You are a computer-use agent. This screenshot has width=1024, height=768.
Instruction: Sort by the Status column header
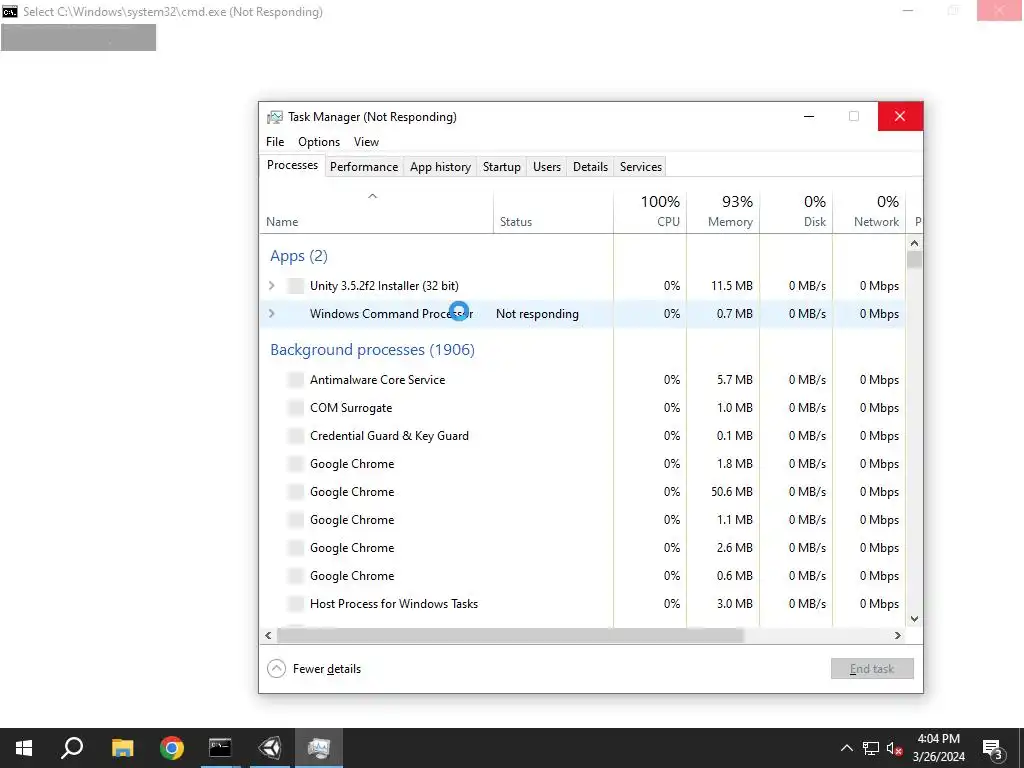553,212
